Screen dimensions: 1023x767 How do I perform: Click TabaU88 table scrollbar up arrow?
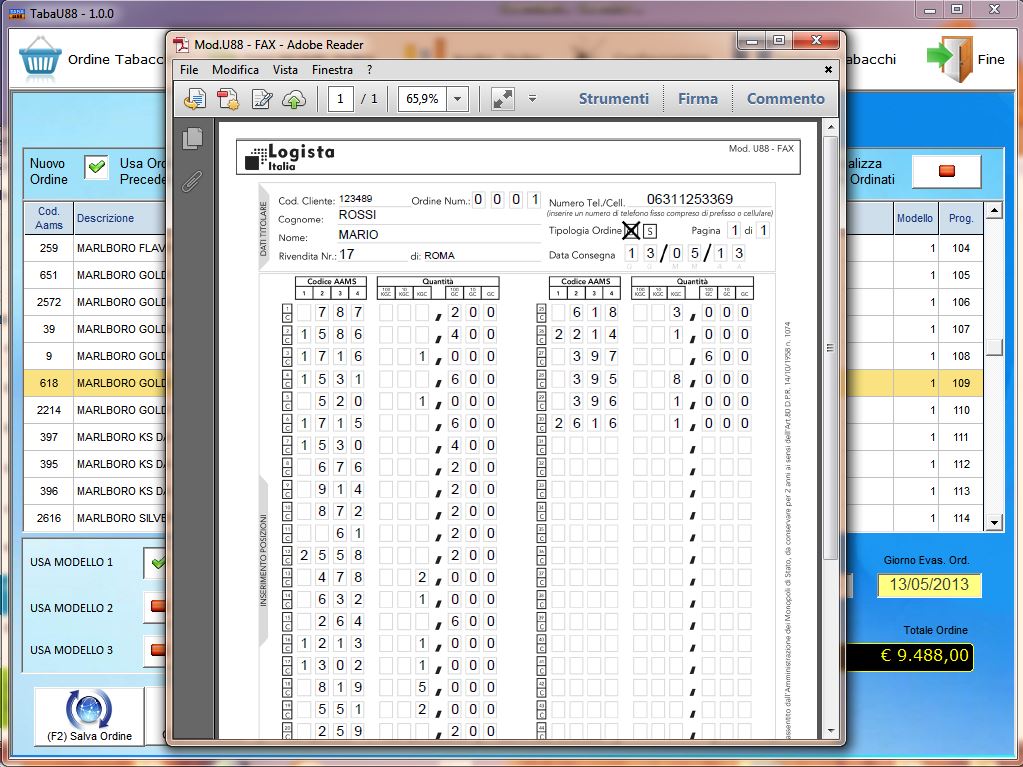click(994, 211)
